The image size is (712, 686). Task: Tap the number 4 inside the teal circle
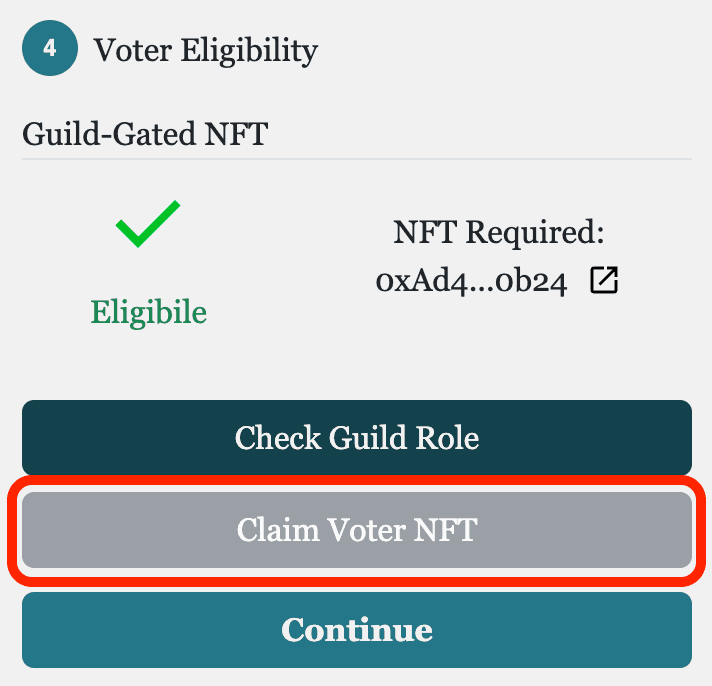click(50, 48)
